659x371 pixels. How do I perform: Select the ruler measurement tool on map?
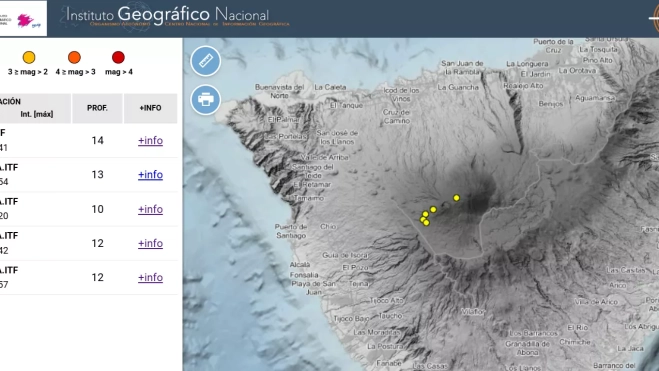point(206,61)
